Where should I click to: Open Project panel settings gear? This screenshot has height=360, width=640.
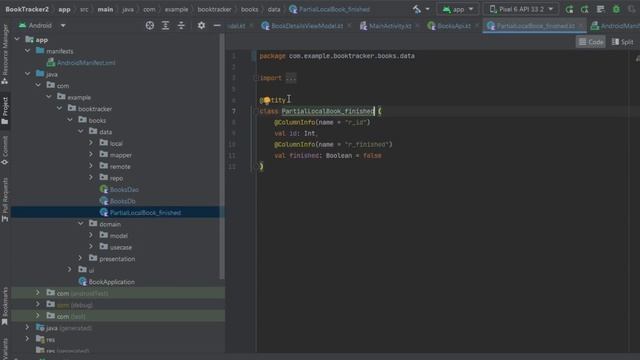[x=201, y=25]
